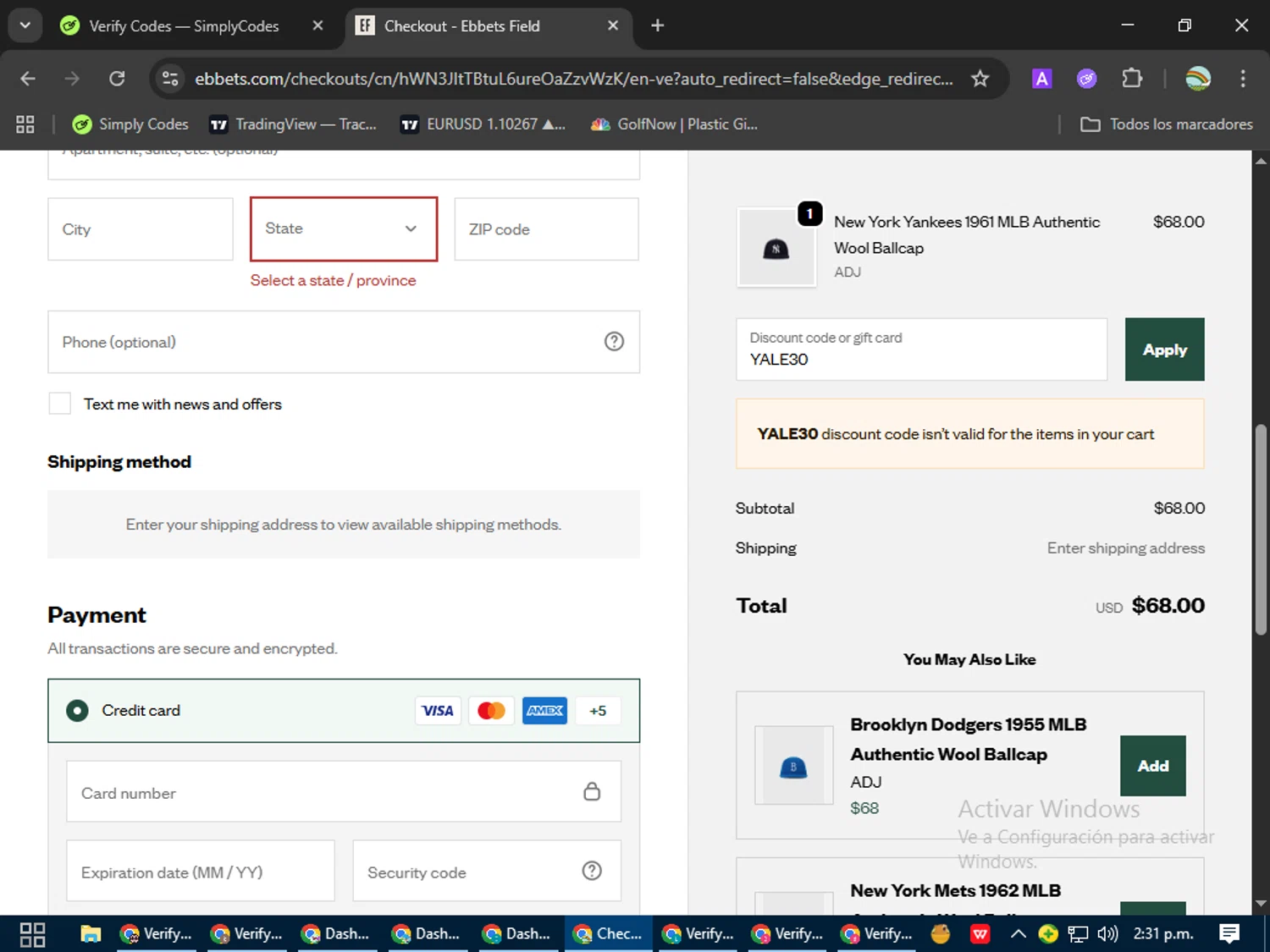This screenshot has height=952, width=1270.
Task: Click the first Dash... taskbar button
Action: (x=336, y=934)
